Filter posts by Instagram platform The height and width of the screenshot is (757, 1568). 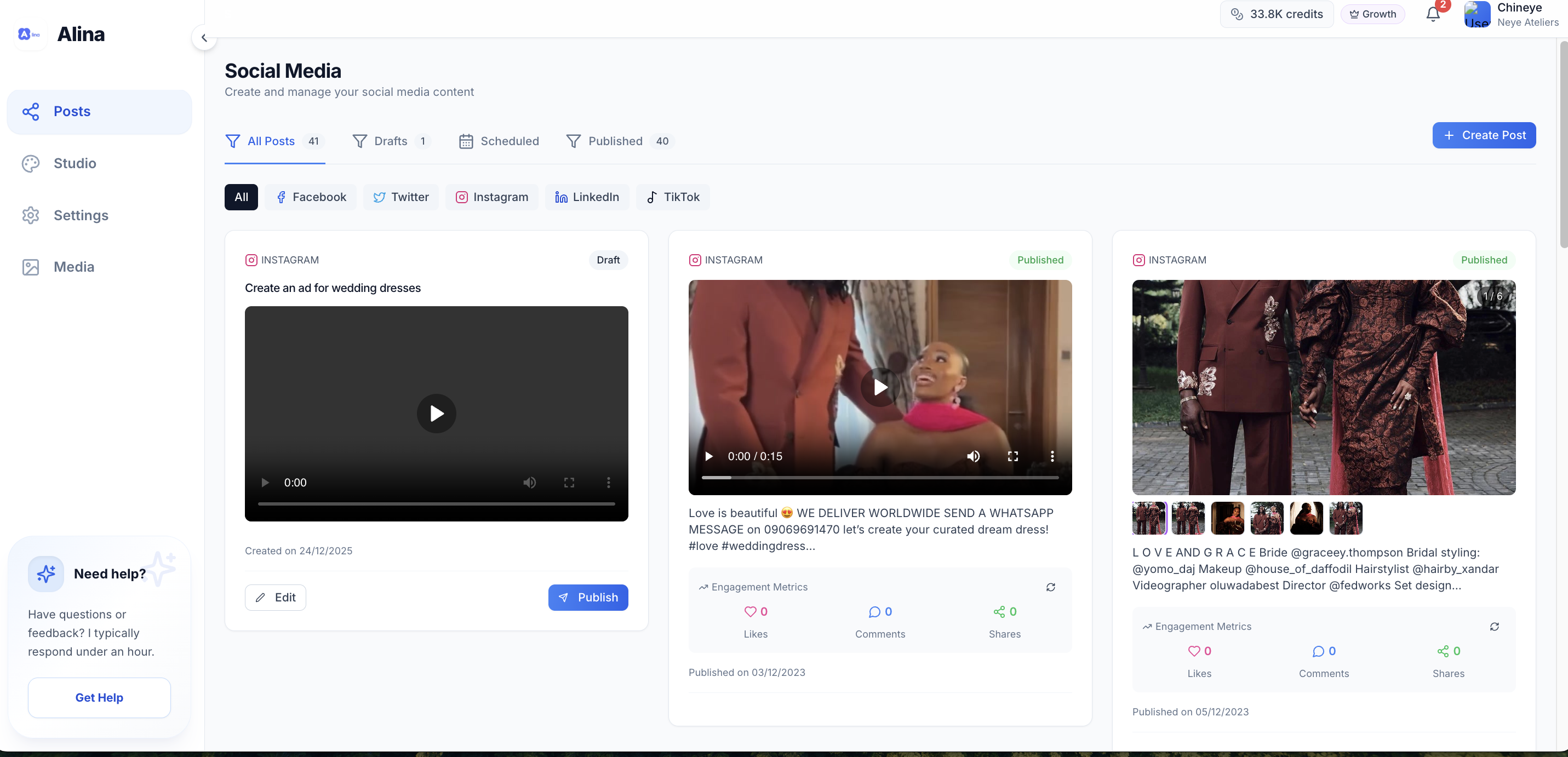click(492, 197)
